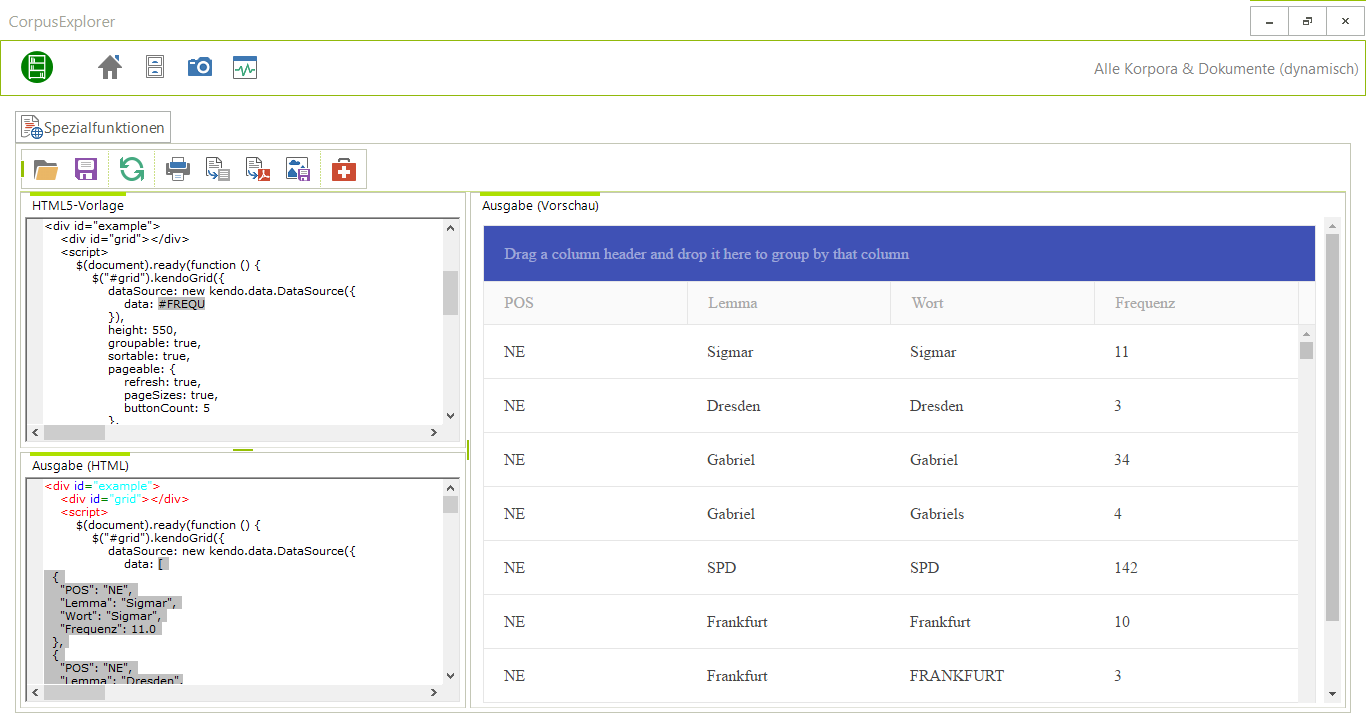Click 'Alle Korpora & Dokumente (dynamisch)' label

(1226, 69)
